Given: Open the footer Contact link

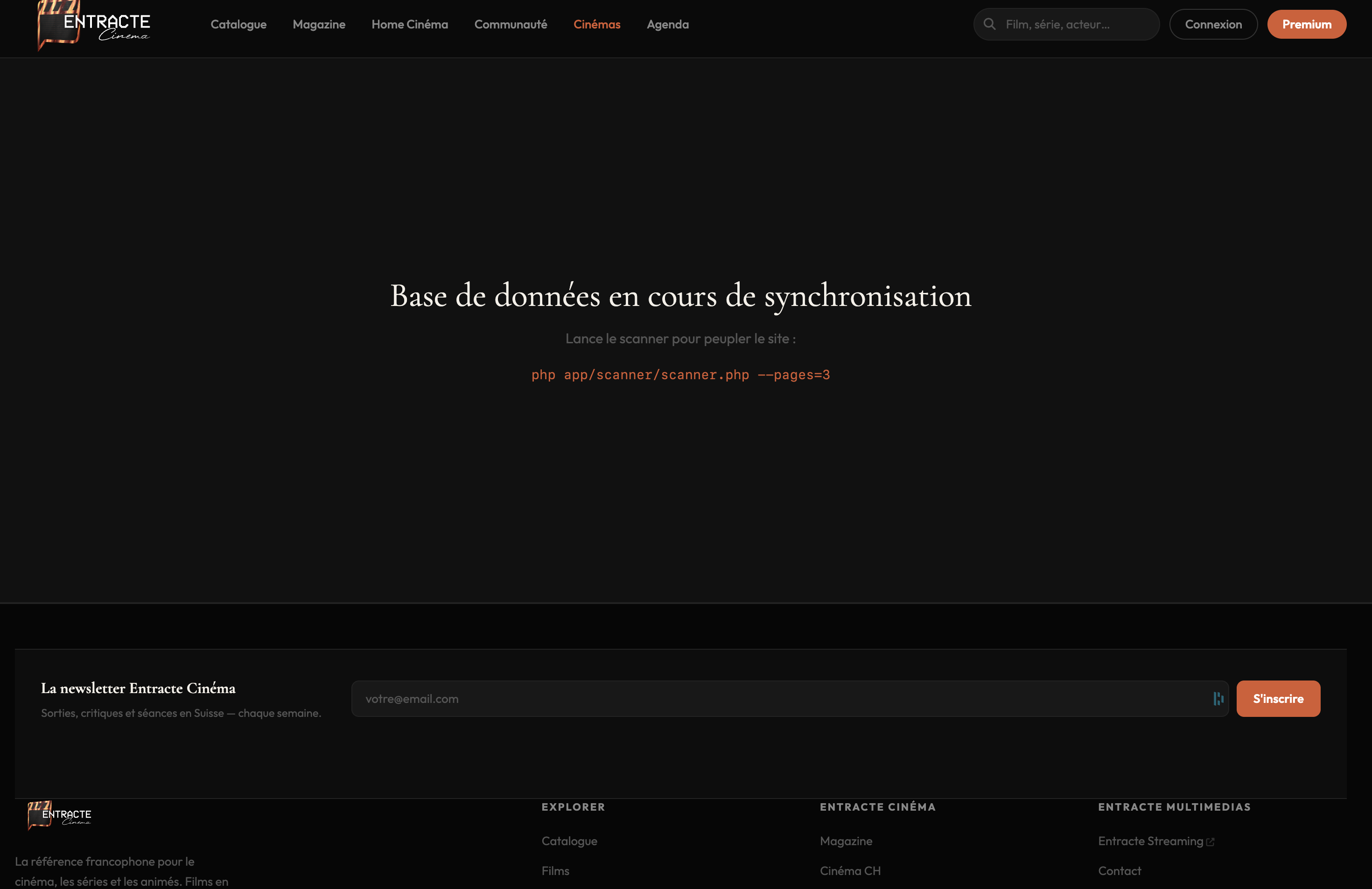Looking at the screenshot, I should coord(1119,870).
